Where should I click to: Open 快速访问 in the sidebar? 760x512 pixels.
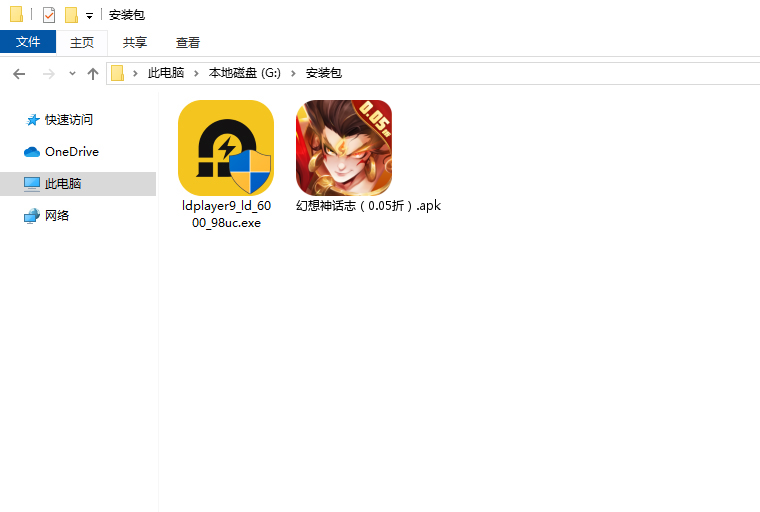(69, 120)
